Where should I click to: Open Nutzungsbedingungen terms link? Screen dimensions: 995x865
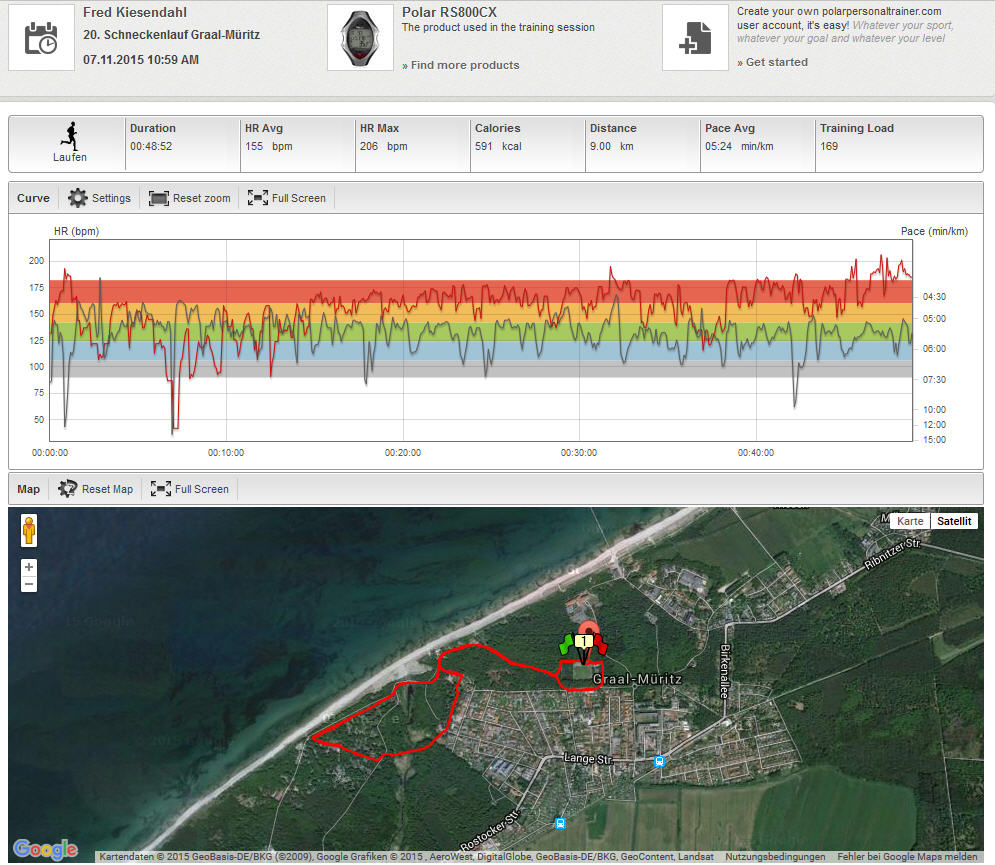point(775,857)
